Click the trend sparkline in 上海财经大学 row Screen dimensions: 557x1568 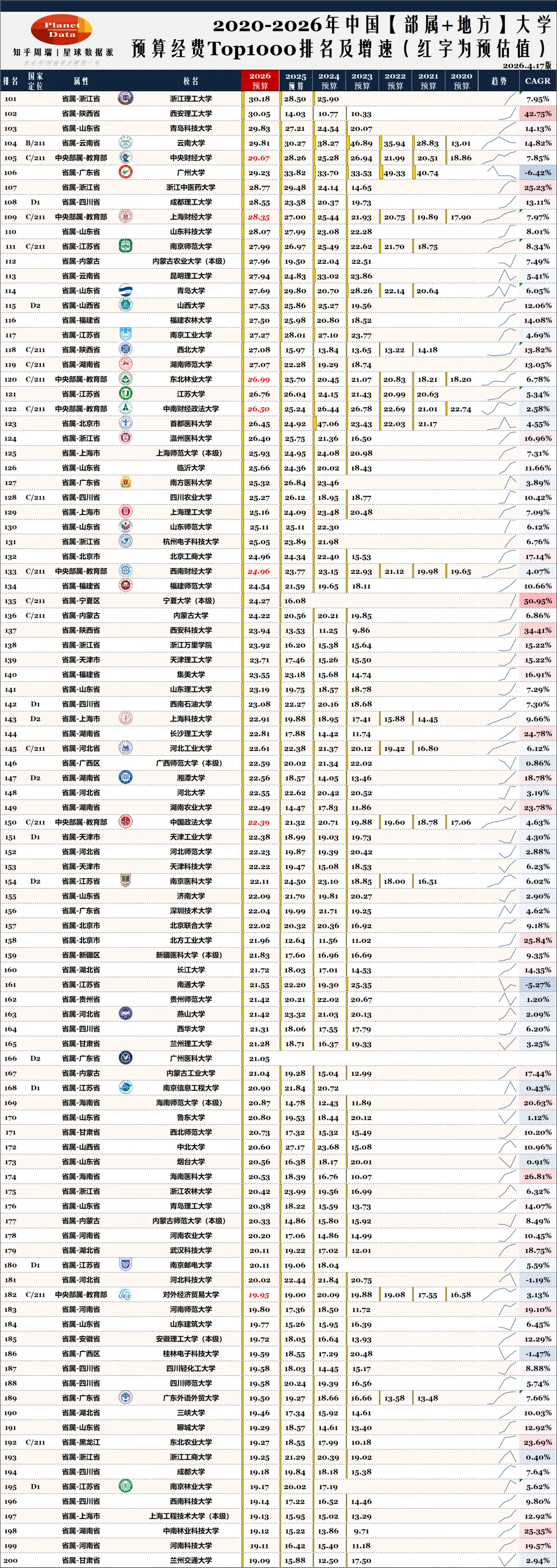pyautogui.click(x=499, y=216)
